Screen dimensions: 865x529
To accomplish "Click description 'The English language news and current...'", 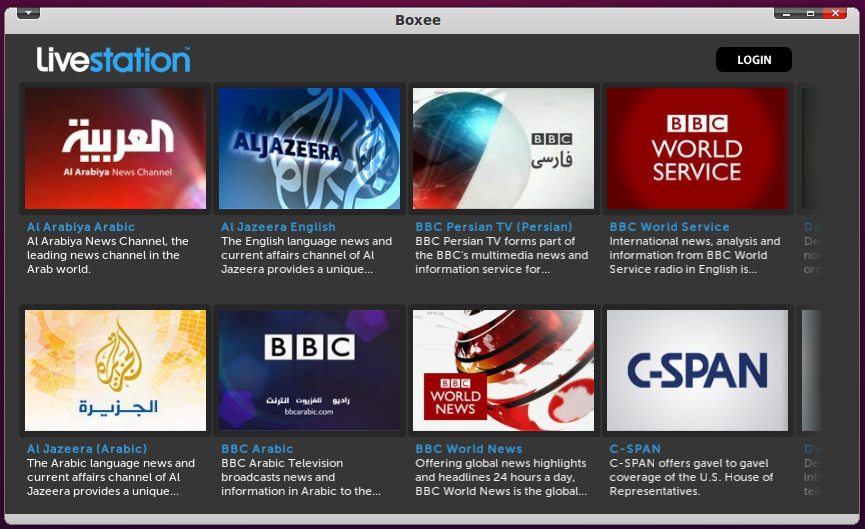I will [306, 255].
